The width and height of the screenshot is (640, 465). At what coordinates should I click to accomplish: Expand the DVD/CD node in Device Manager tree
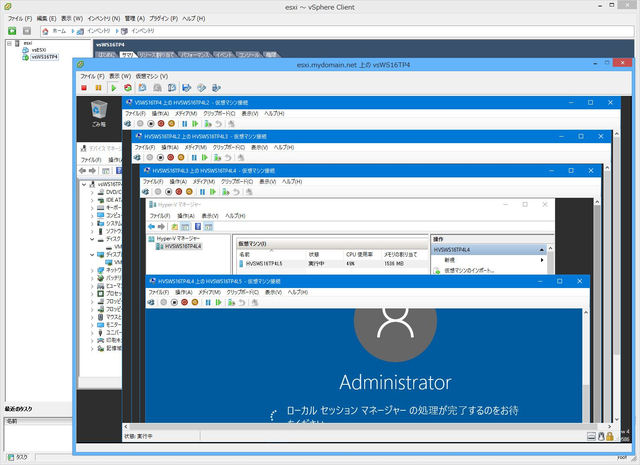[x=92, y=192]
